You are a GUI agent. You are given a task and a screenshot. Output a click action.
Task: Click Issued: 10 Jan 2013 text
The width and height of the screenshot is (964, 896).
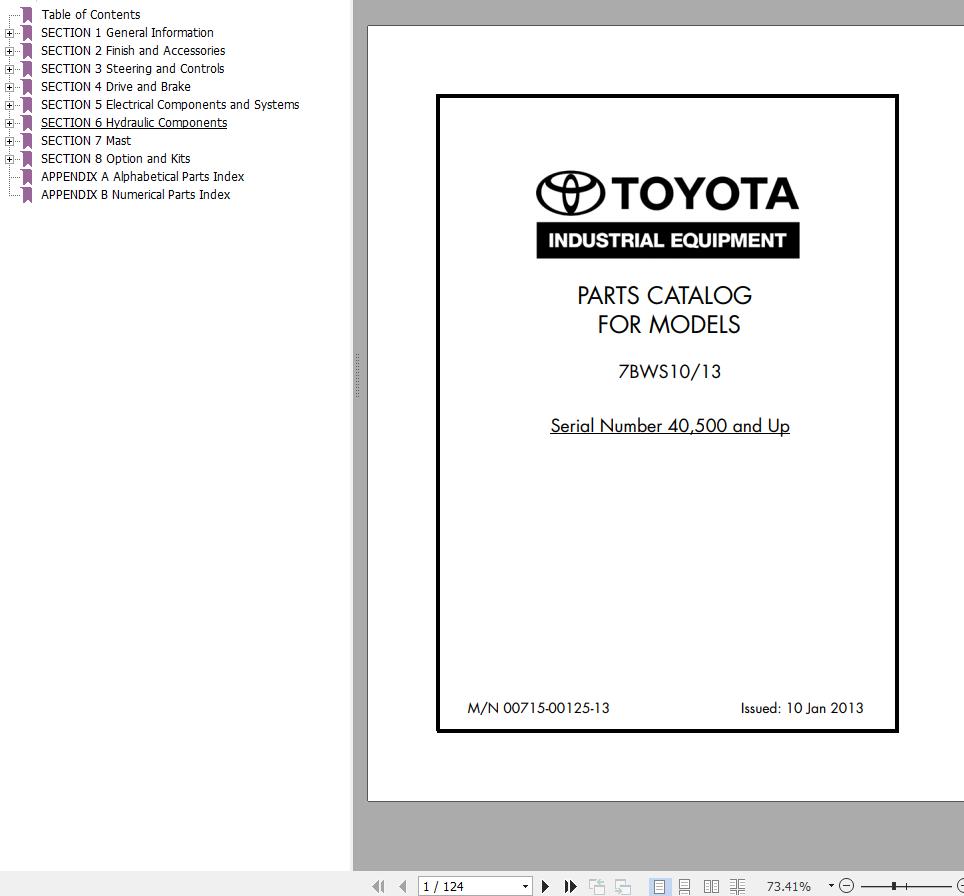(x=802, y=708)
